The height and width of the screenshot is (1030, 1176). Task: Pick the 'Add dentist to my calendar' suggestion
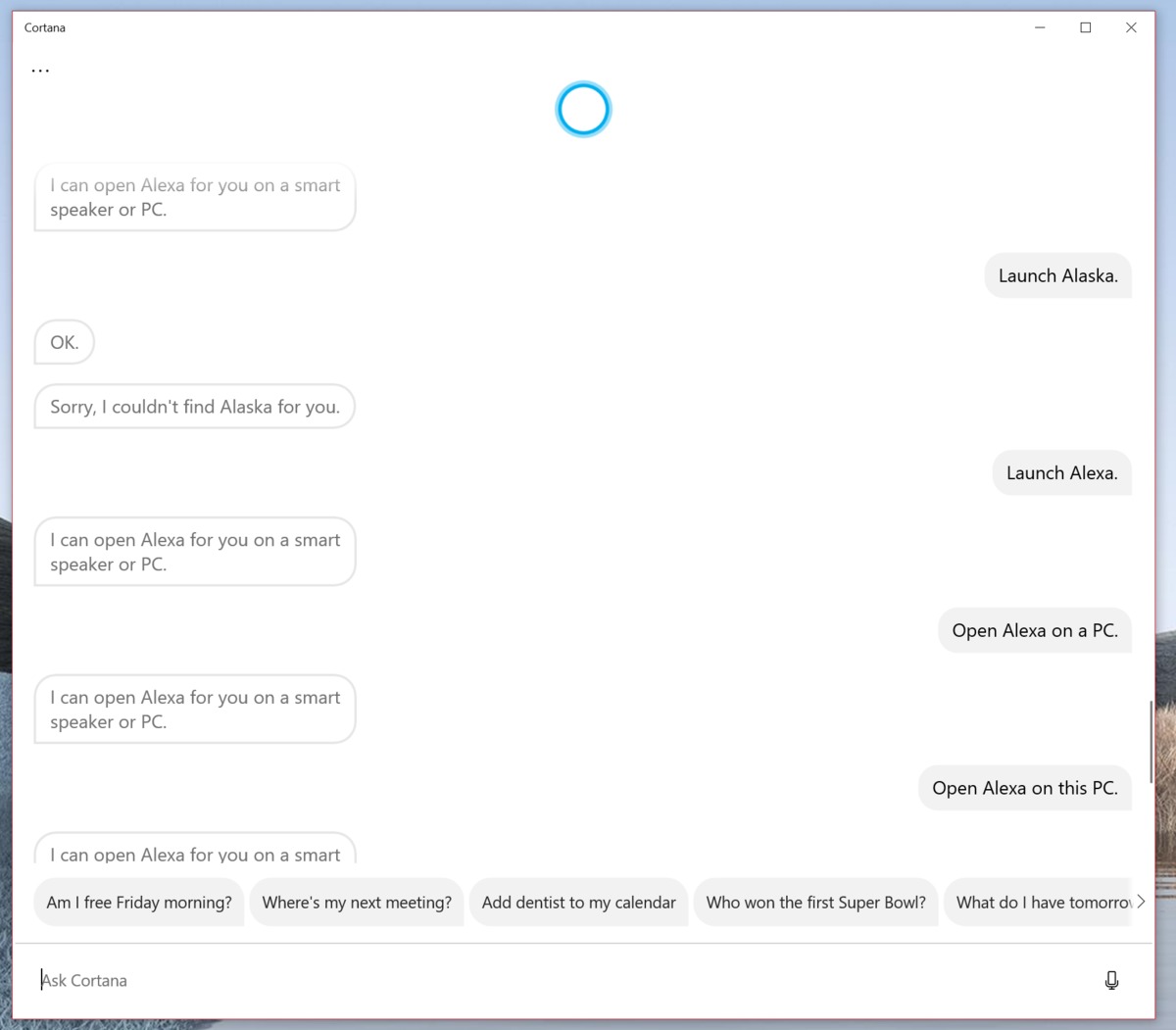[x=578, y=903]
